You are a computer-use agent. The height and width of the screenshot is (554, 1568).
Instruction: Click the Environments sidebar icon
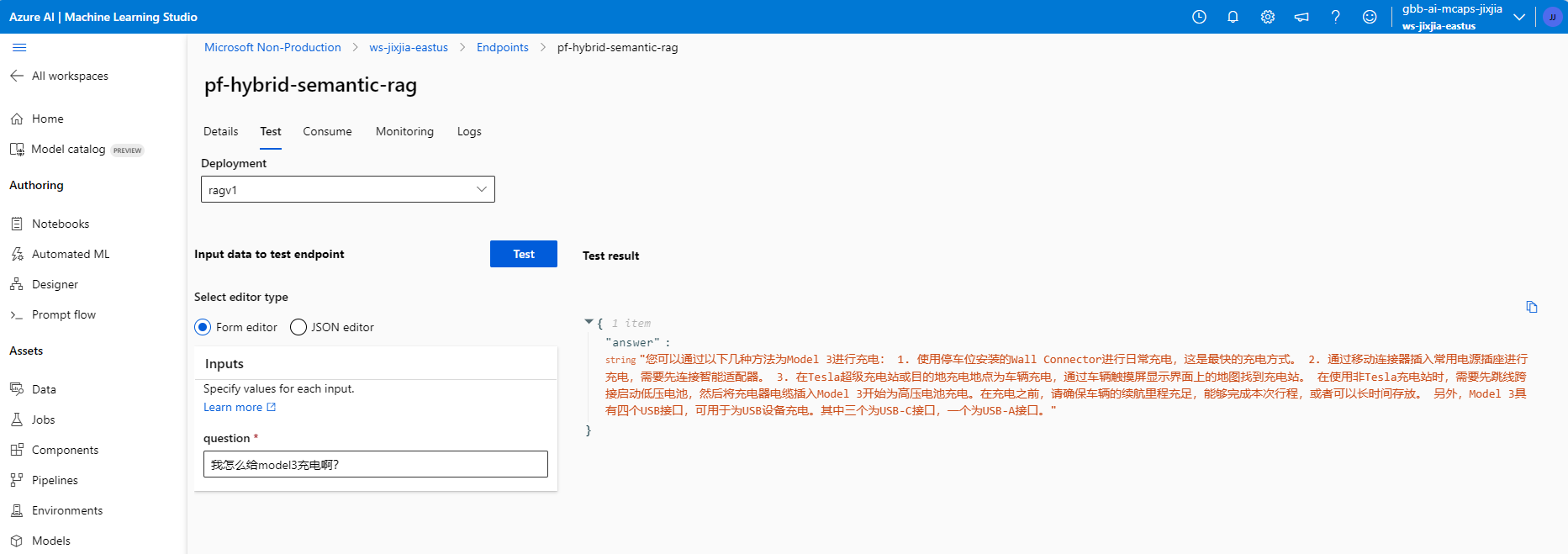[x=17, y=510]
